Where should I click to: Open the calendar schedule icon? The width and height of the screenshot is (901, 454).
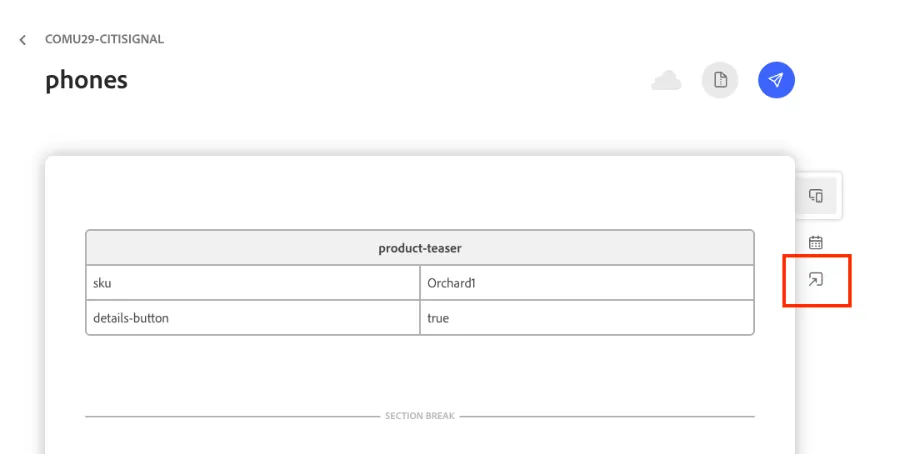click(816, 243)
